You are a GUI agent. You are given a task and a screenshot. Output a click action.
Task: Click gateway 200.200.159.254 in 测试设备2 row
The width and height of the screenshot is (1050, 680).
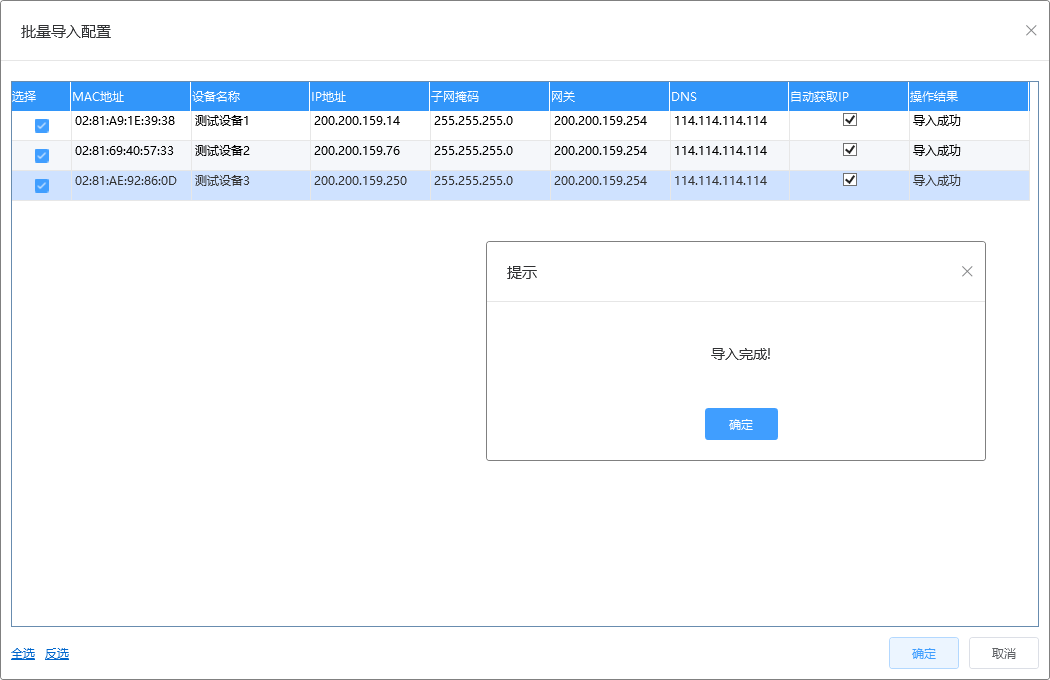(601, 151)
